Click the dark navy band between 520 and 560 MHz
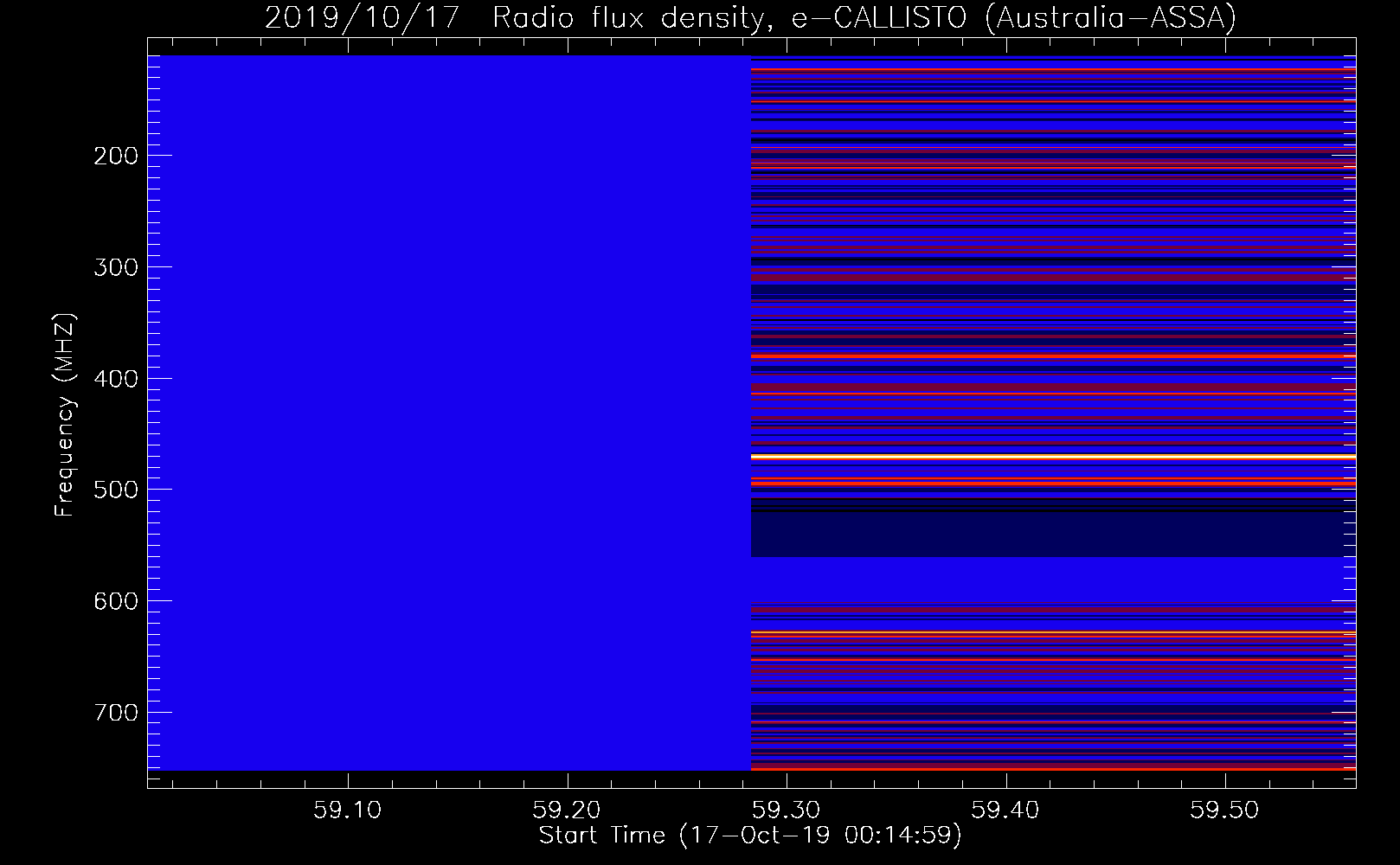The height and width of the screenshot is (865, 1400). [x=1053, y=535]
